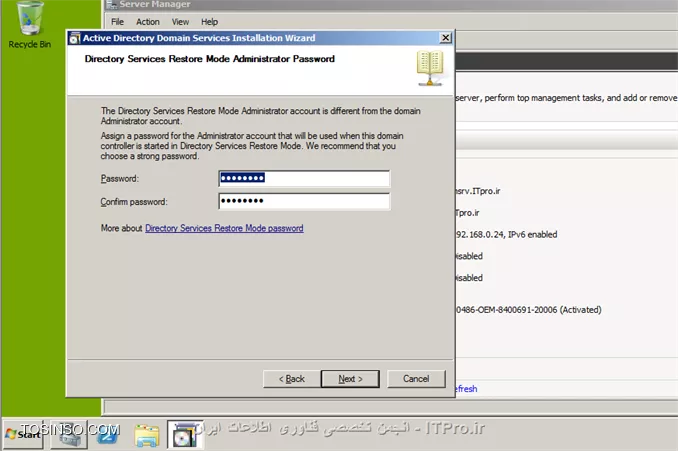This screenshot has height=451, width=678.
Task: Select the wizard's active taskbar icon
Action: coord(185,435)
